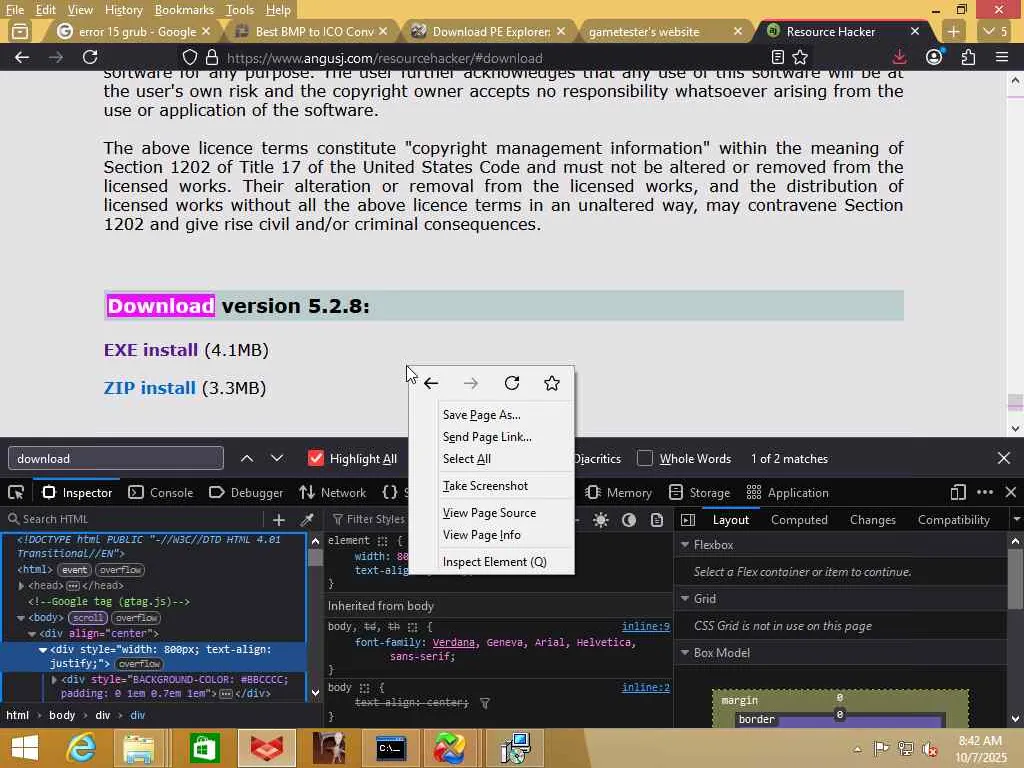Click the context menu Back arrow

point(430,383)
